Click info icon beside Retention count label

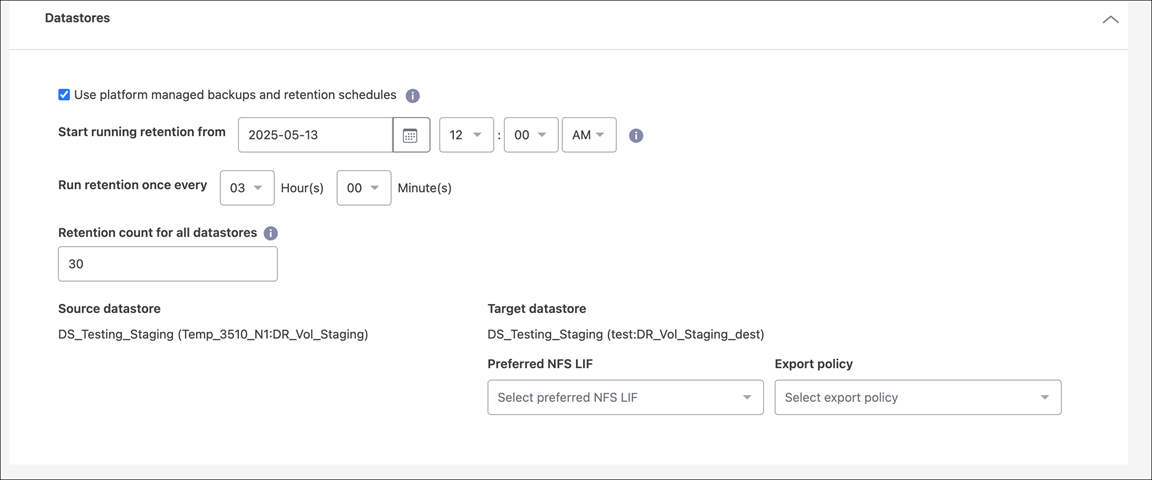pos(271,233)
